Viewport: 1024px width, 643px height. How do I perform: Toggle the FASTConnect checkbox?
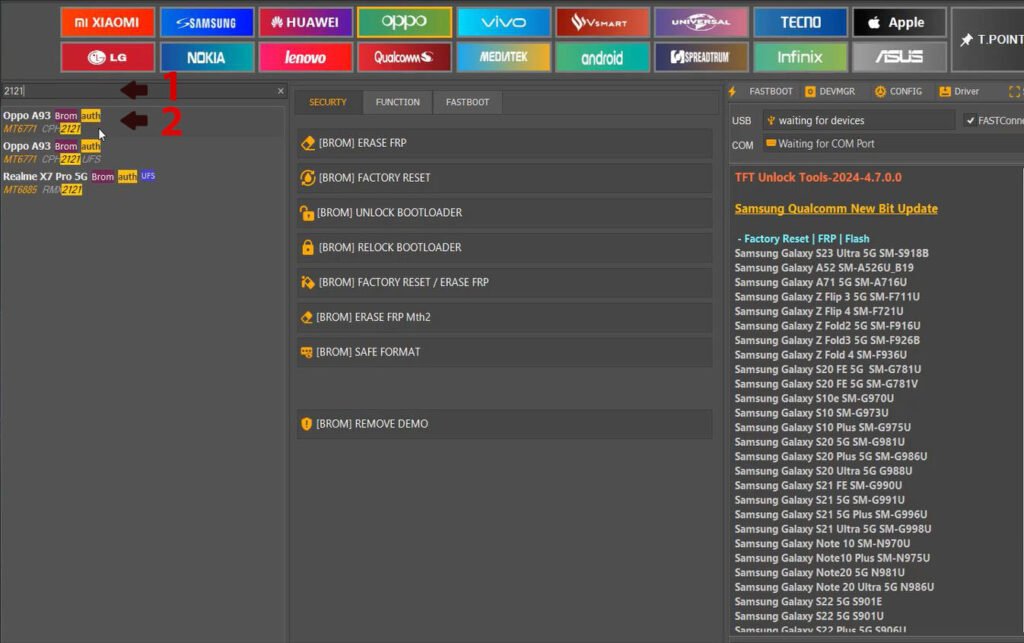(970, 120)
